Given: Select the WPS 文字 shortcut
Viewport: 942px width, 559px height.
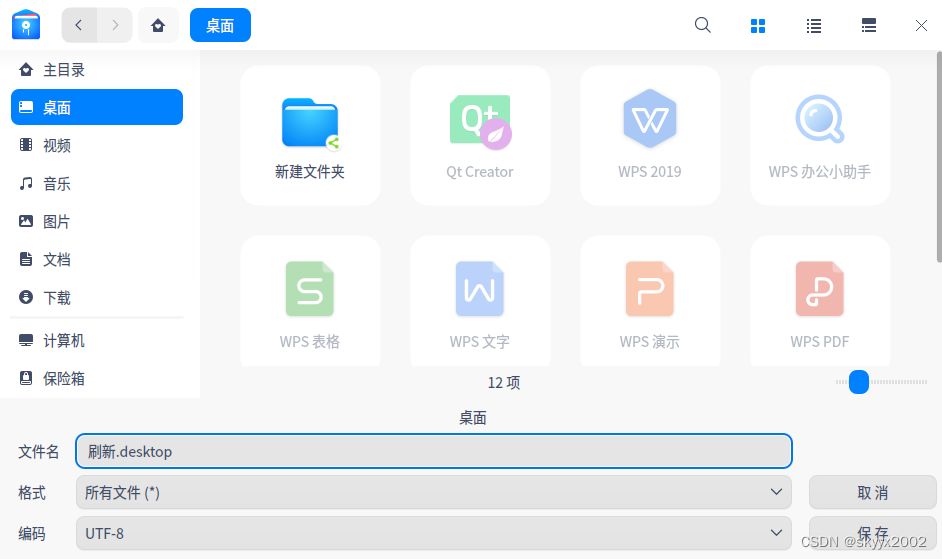Looking at the screenshot, I should [480, 301].
